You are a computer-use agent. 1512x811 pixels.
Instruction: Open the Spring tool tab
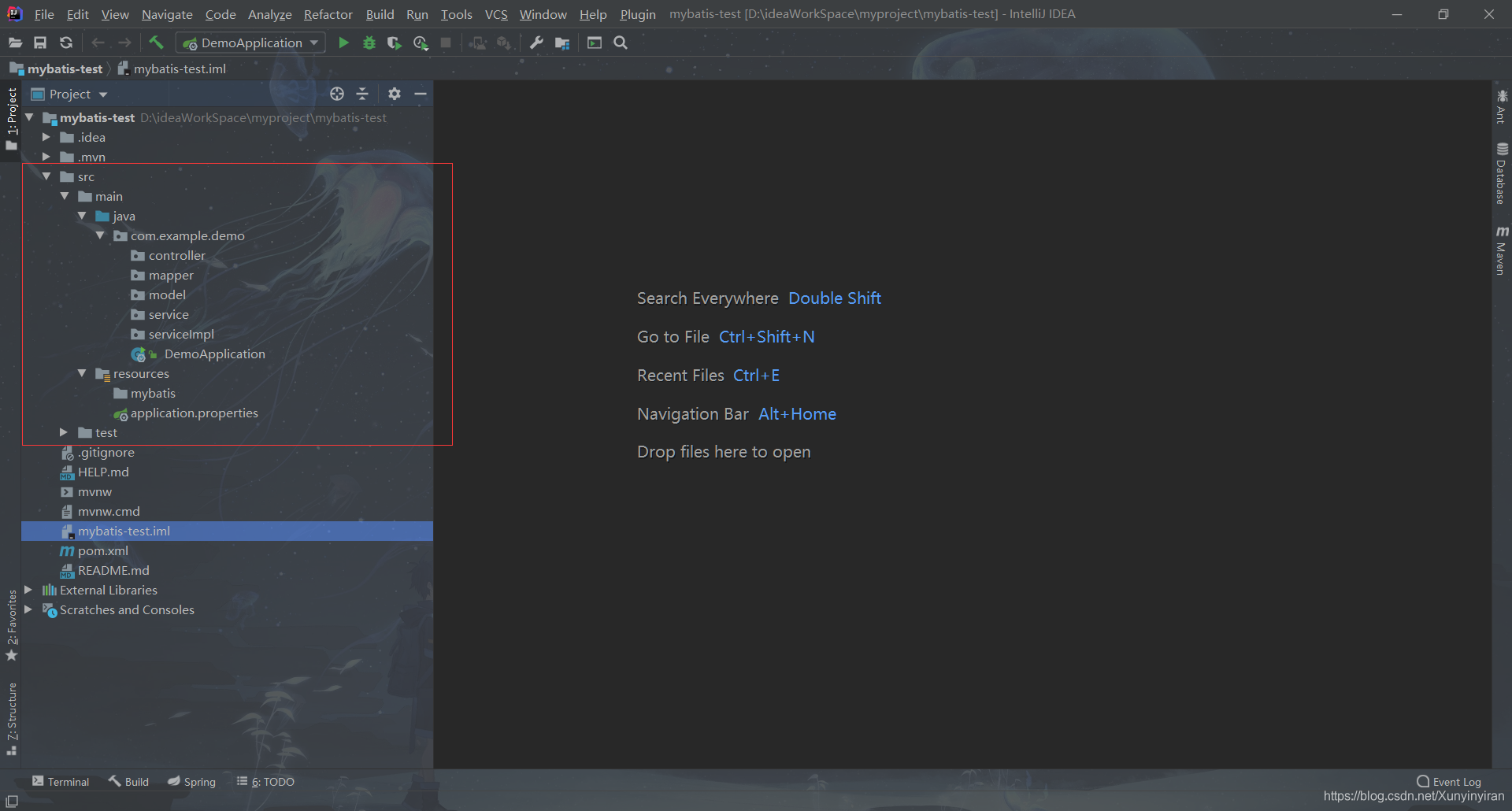click(191, 782)
